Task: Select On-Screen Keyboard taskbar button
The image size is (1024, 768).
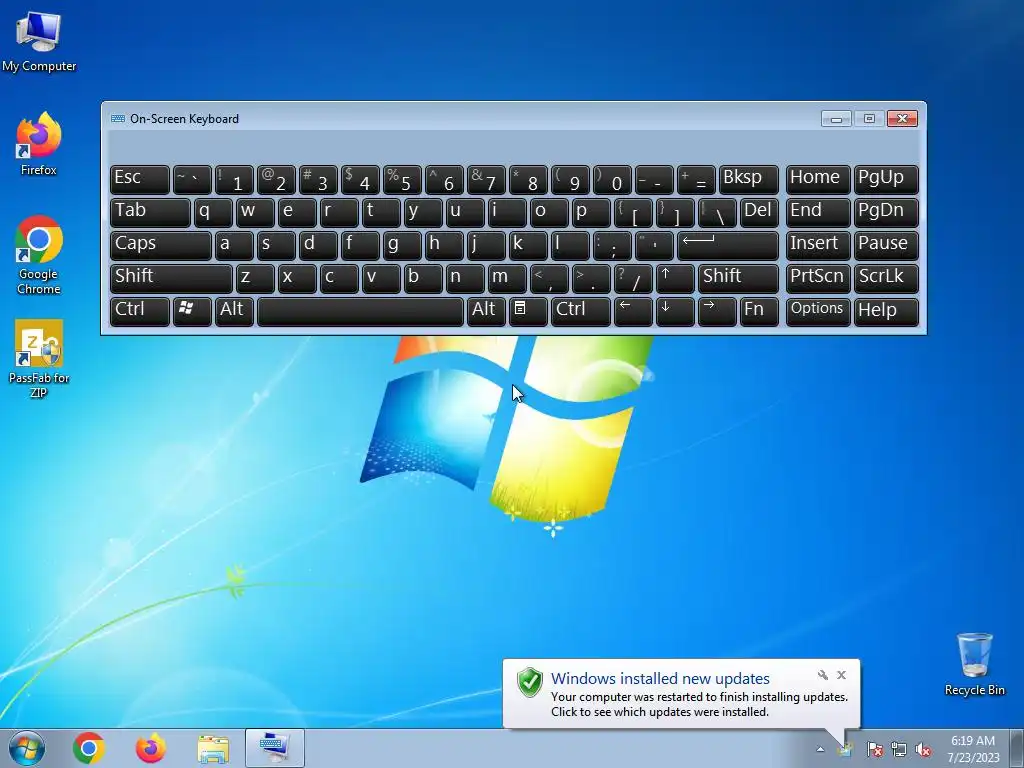Action: 274,748
